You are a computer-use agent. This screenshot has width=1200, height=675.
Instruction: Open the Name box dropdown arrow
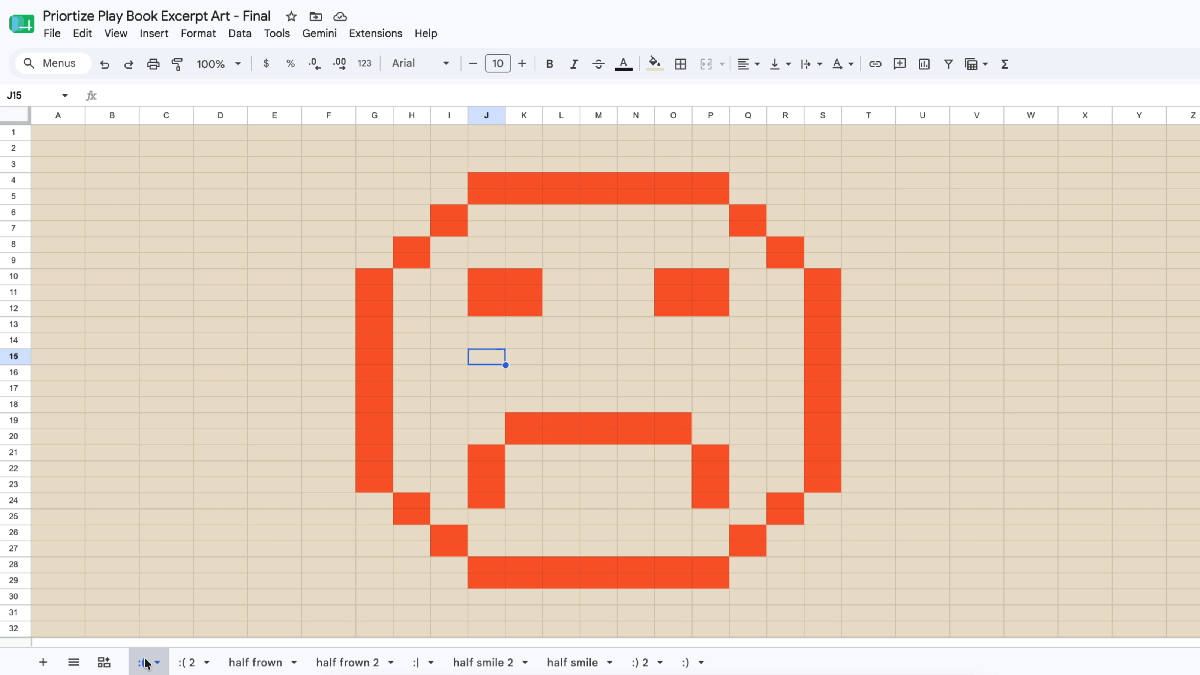65,96
